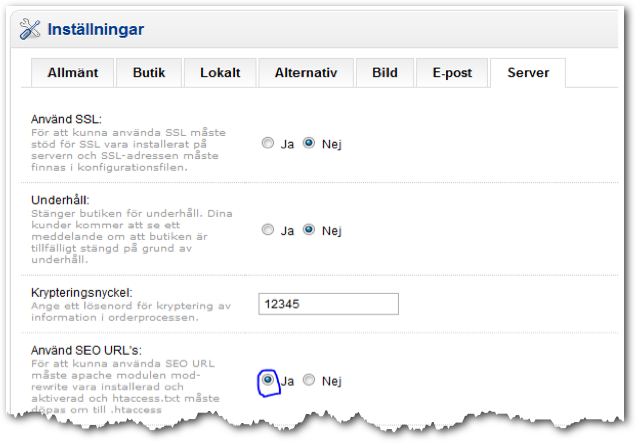Click the Inställningar heading text

[x=96, y=29]
